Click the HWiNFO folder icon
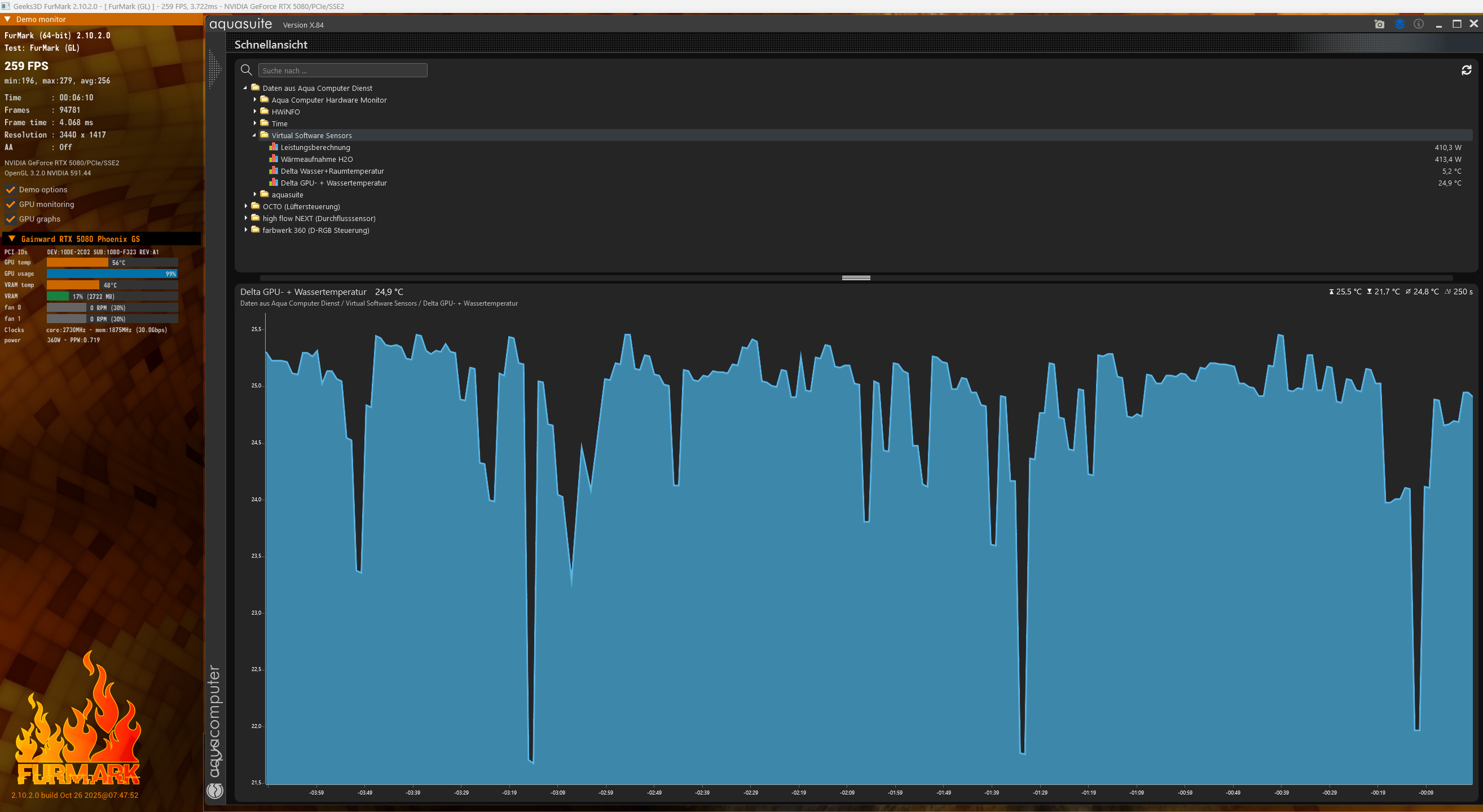This screenshot has height=812, width=1483. pyautogui.click(x=264, y=112)
